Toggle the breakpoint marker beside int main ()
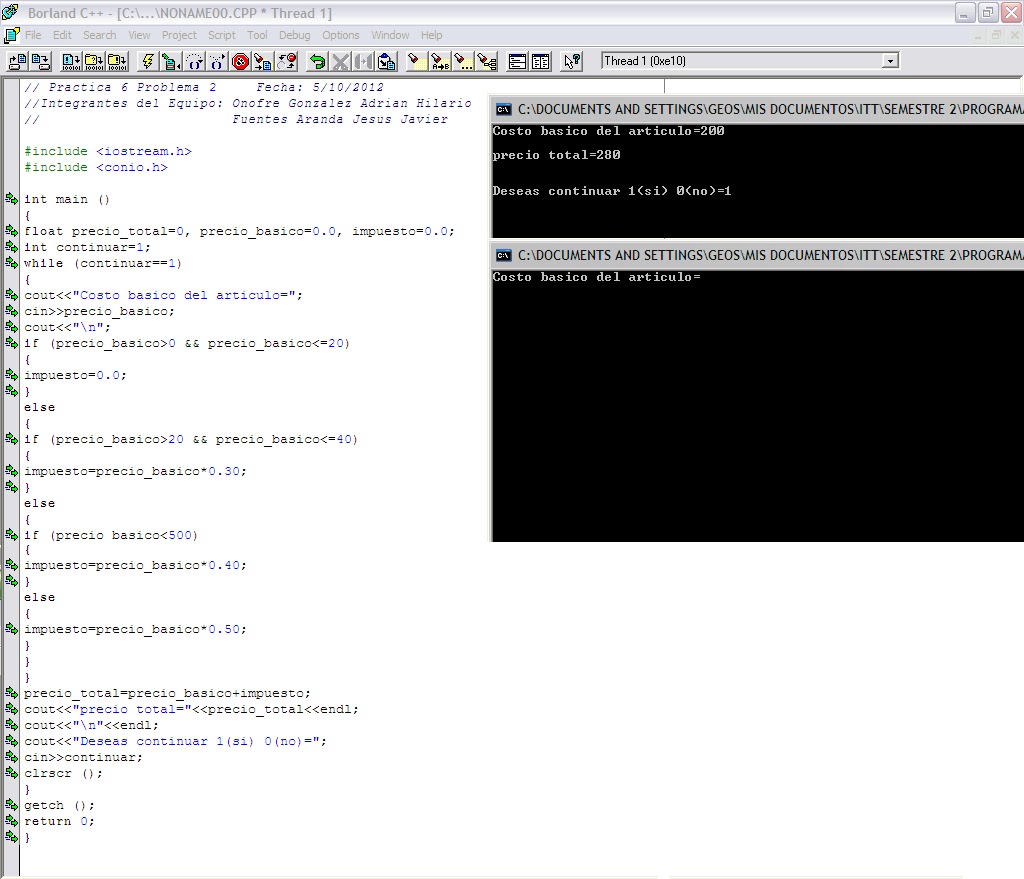The height and width of the screenshot is (879, 1024). pyautogui.click(x=10, y=199)
